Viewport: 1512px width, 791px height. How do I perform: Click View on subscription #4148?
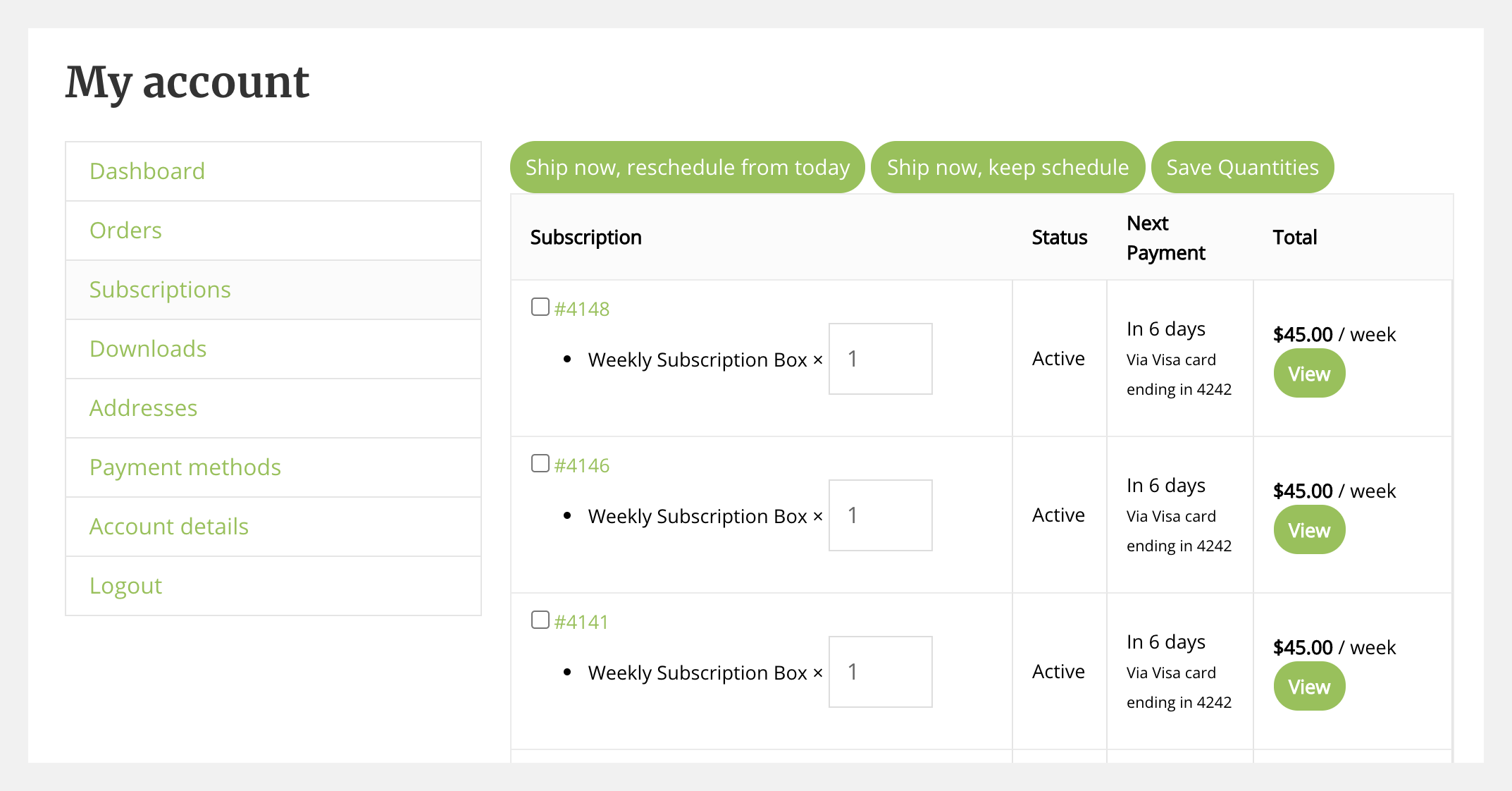coord(1308,373)
